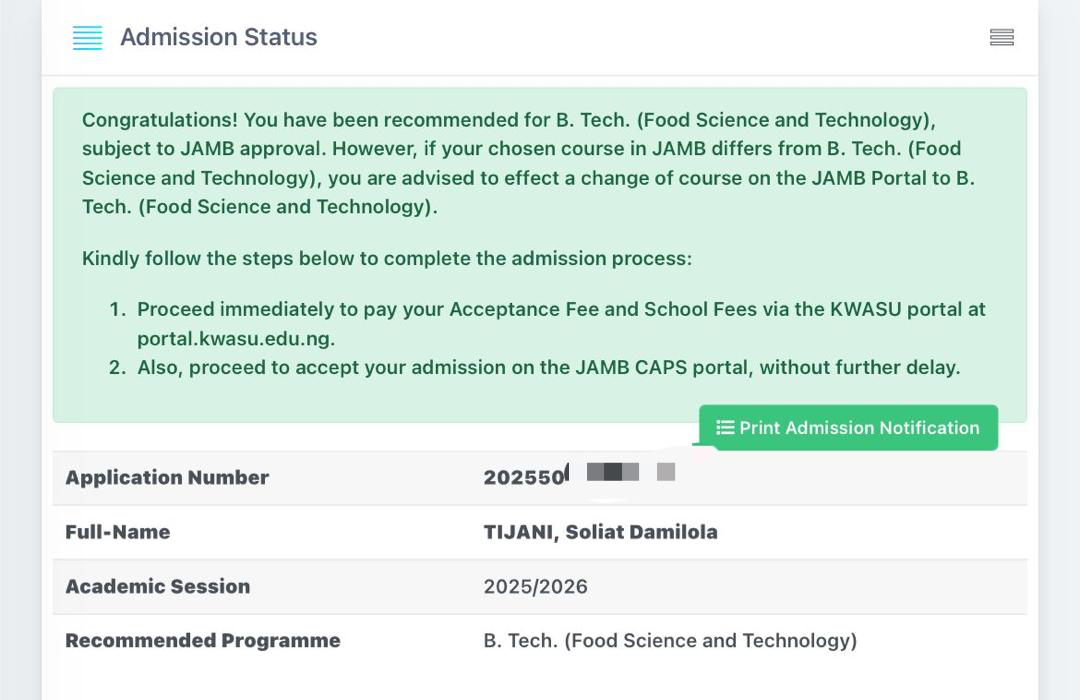The image size is (1080, 700).
Task: Click the Application Number label
Action: click(x=167, y=478)
